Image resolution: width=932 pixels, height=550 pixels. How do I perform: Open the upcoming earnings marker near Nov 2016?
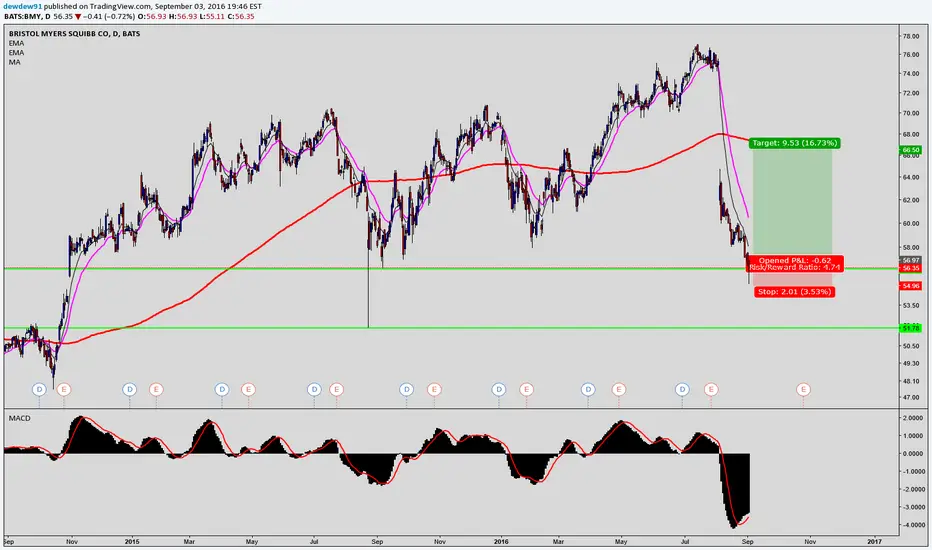pyautogui.click(x=803, y=389)
